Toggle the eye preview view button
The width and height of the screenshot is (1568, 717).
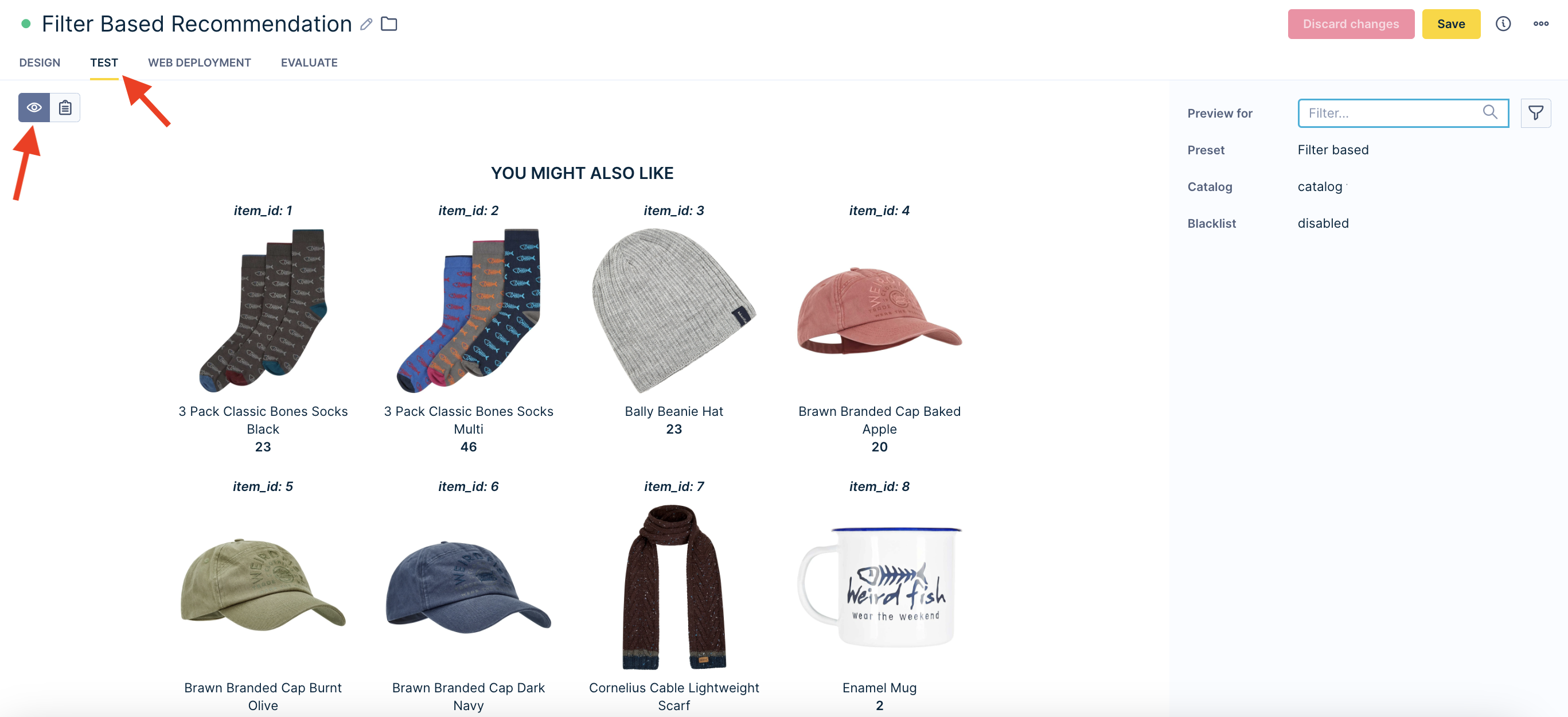[x=34, y=108]
